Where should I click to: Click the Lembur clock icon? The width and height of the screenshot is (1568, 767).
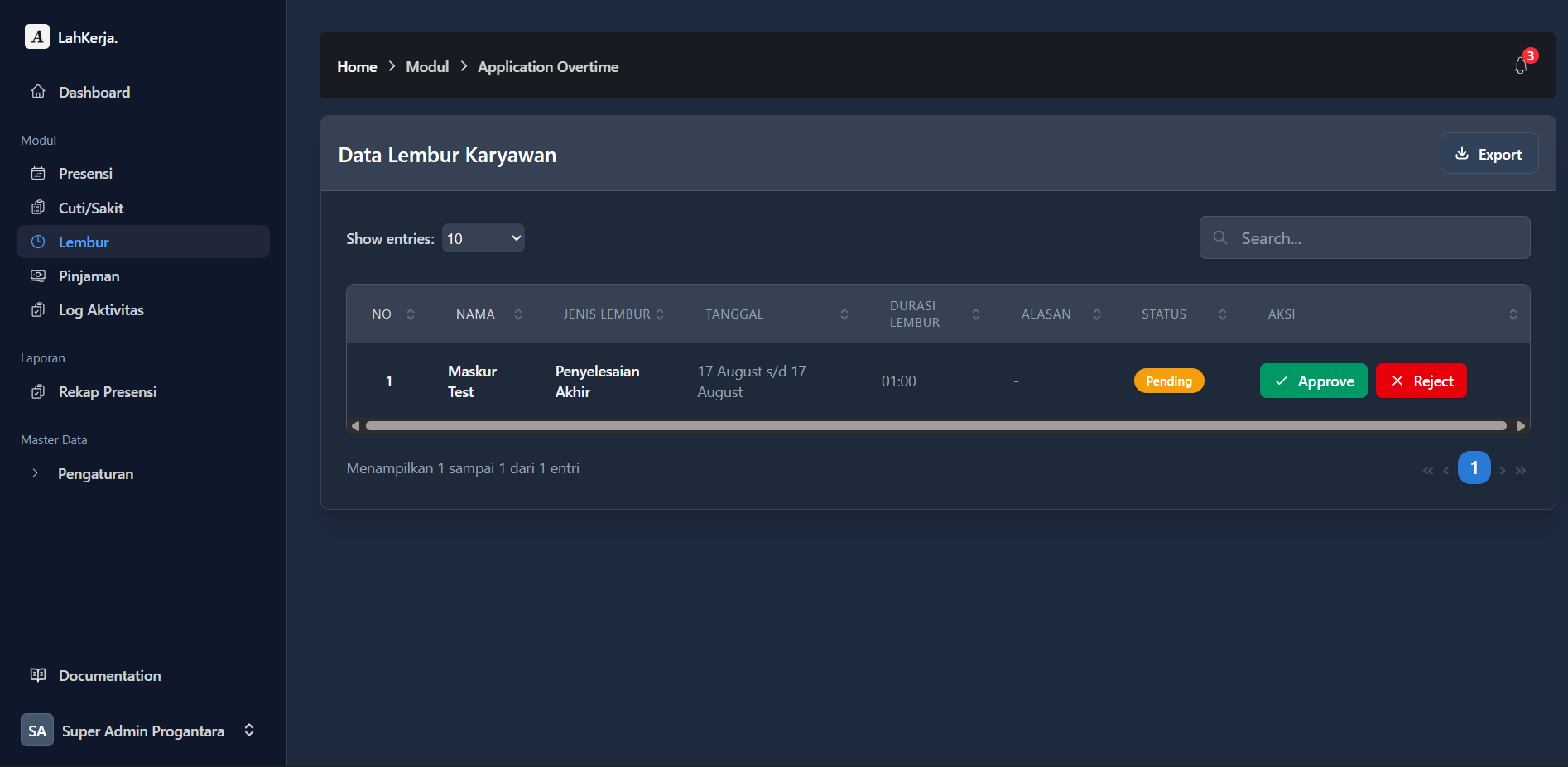(38, 242)
